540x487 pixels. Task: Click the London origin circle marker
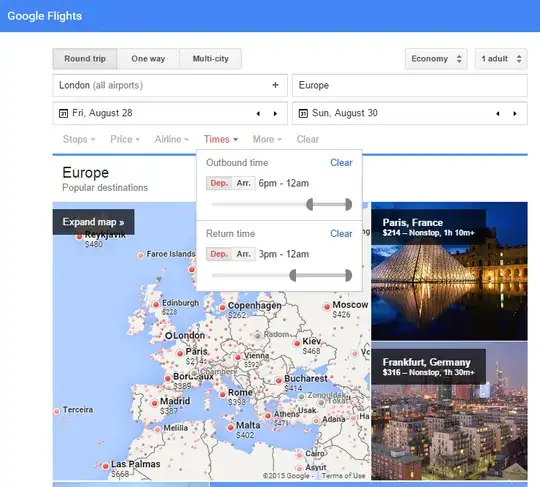click(169, 335)
